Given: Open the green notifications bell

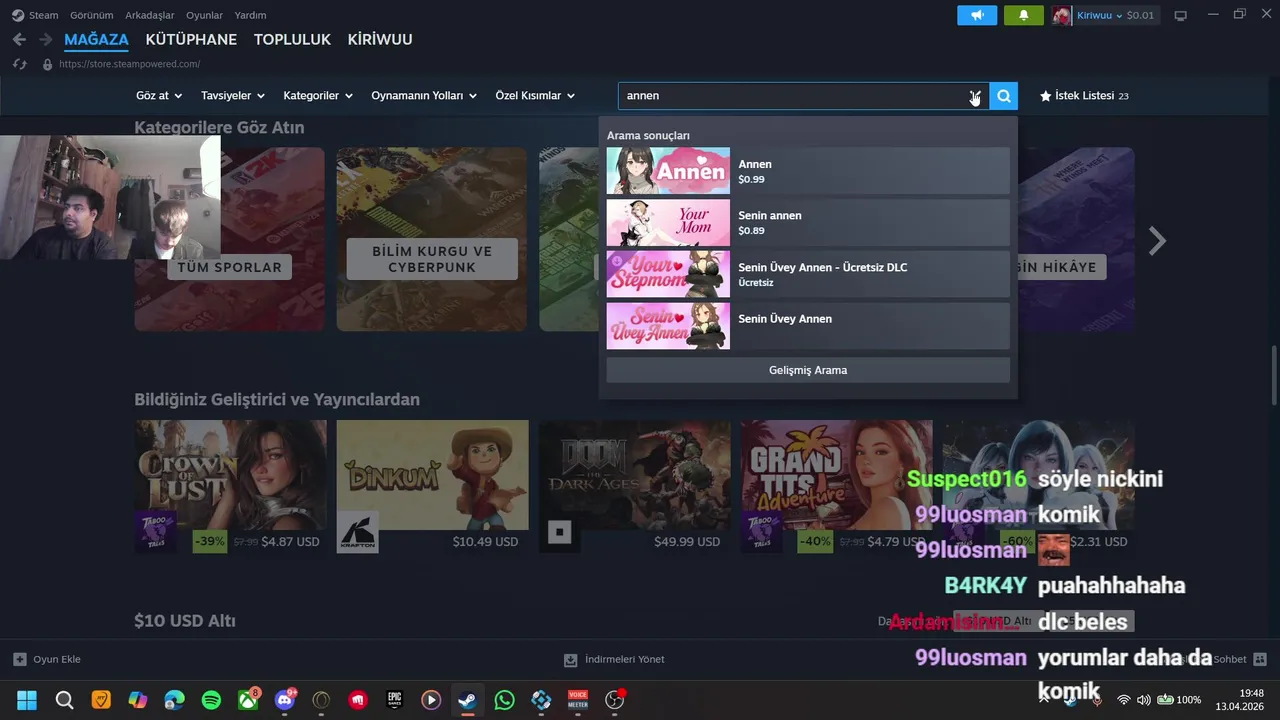Looking at the screenshot, I should click(x=1023, y=15).
